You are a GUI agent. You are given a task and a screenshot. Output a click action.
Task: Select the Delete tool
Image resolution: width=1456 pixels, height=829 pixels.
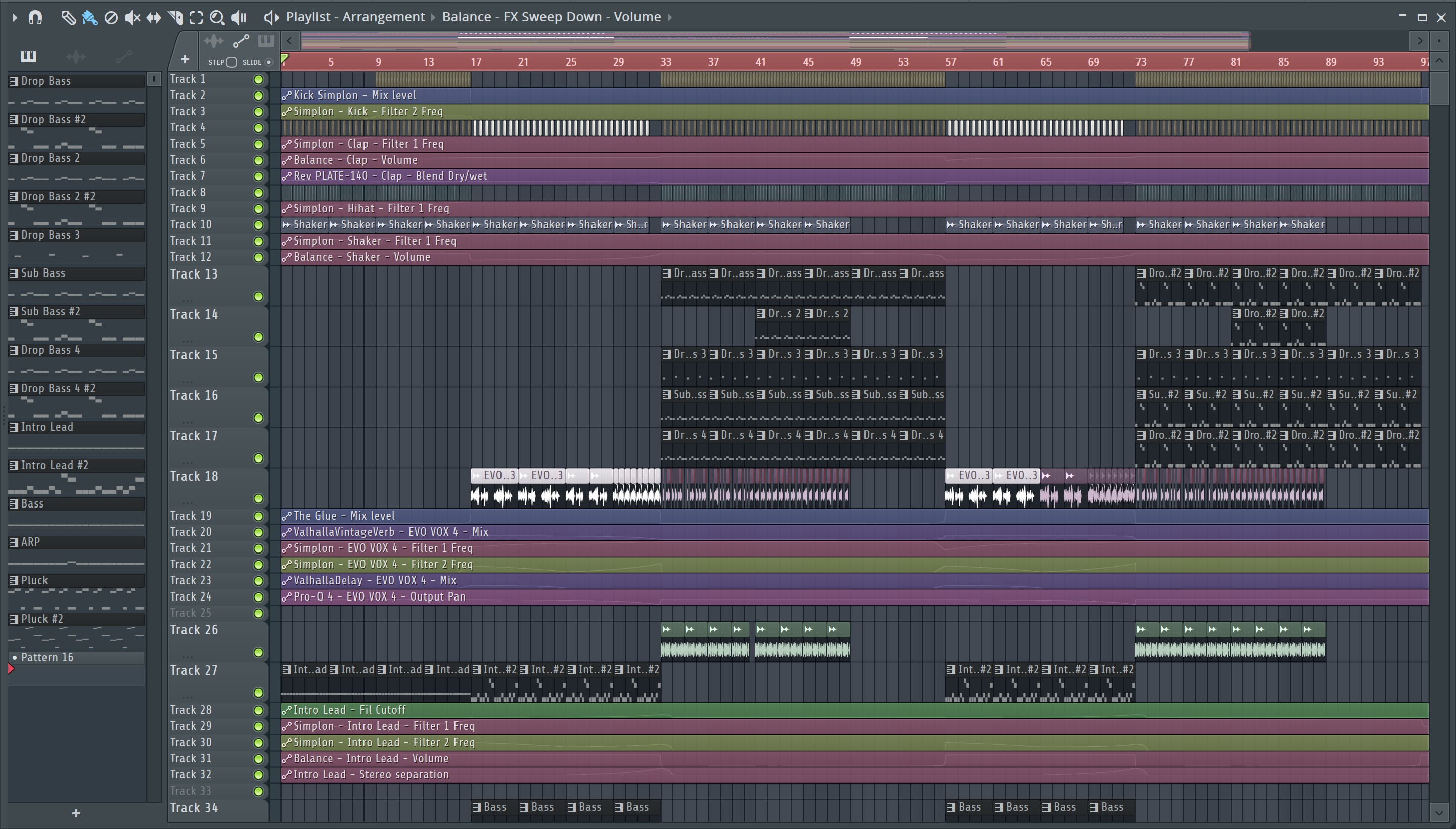[111, 18]
